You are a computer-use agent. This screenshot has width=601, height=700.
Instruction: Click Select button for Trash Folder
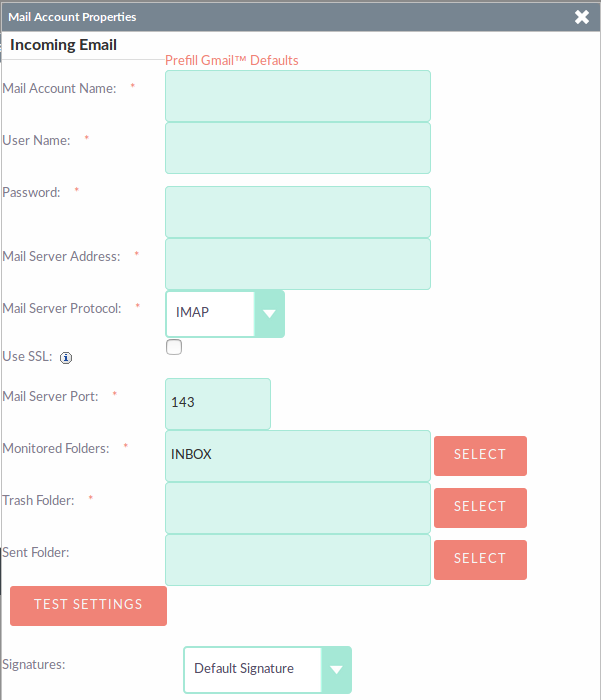pyautogui.click(x=480, y=508)
